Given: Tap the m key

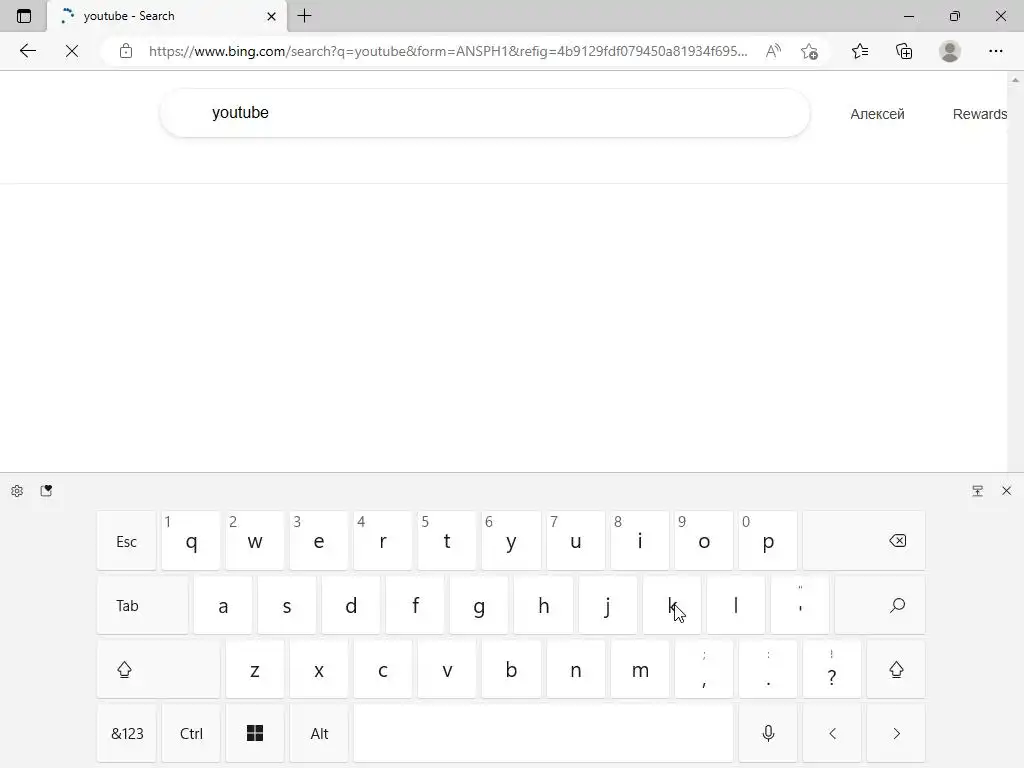Looking at the screenshot, I should 639,669.
